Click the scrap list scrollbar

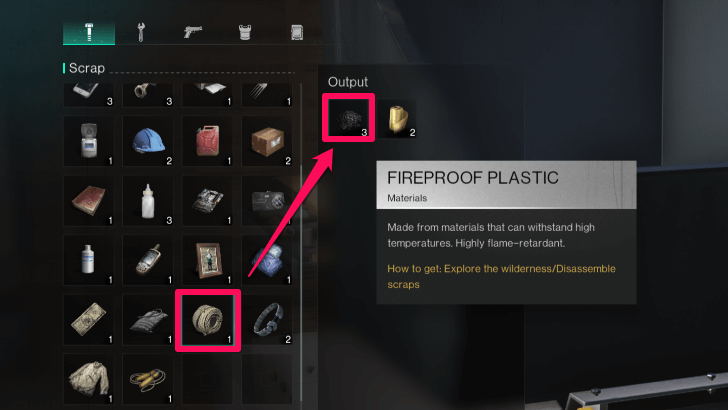click(x=302, y=241)
